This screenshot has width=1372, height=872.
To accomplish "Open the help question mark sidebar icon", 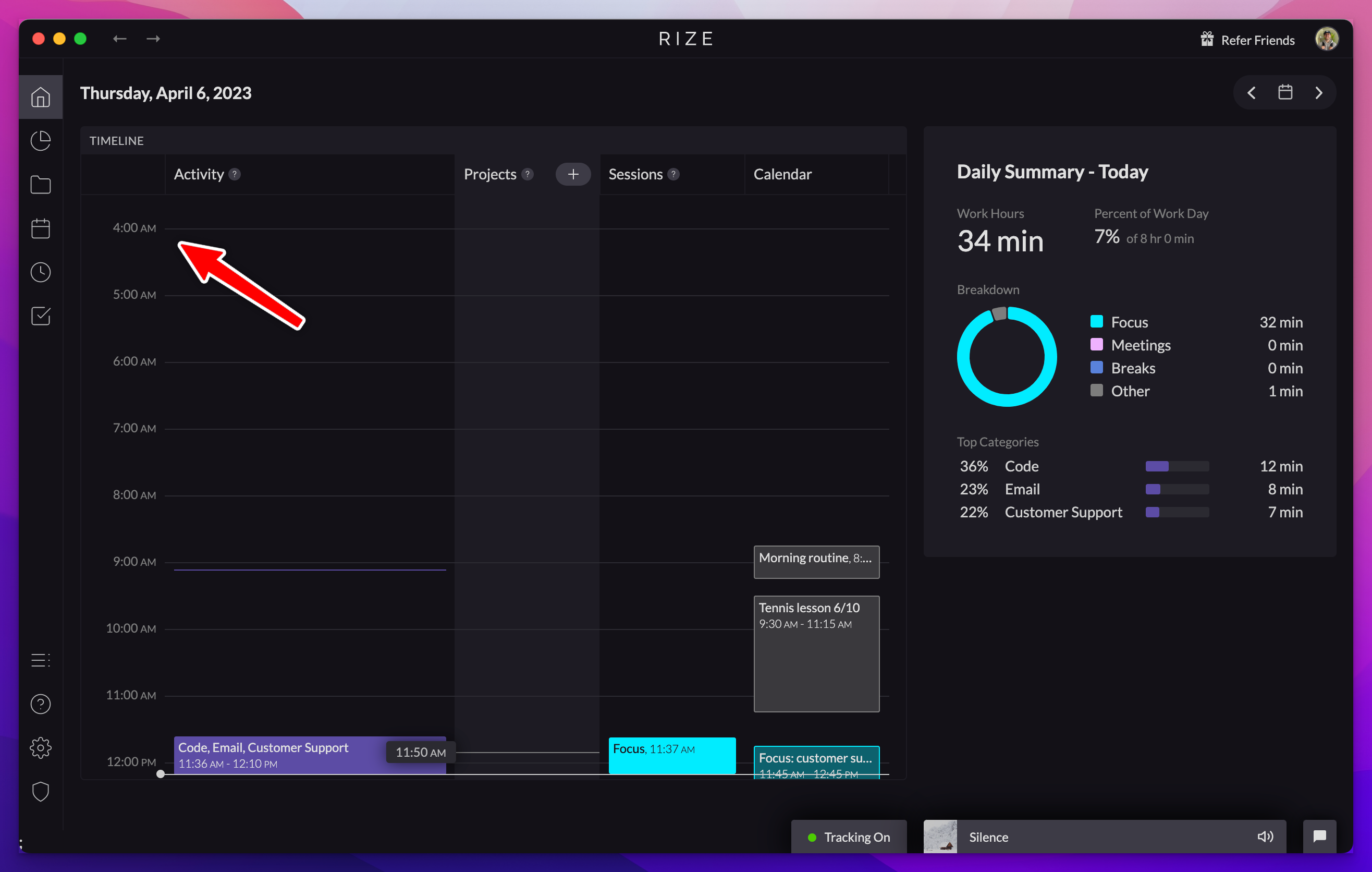I will click(x=41, y=704).
